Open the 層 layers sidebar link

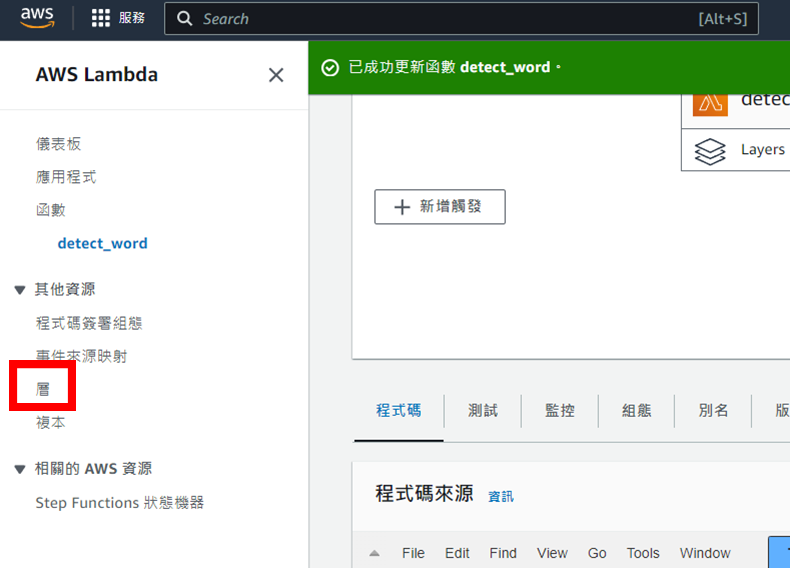tap(43, 389)
